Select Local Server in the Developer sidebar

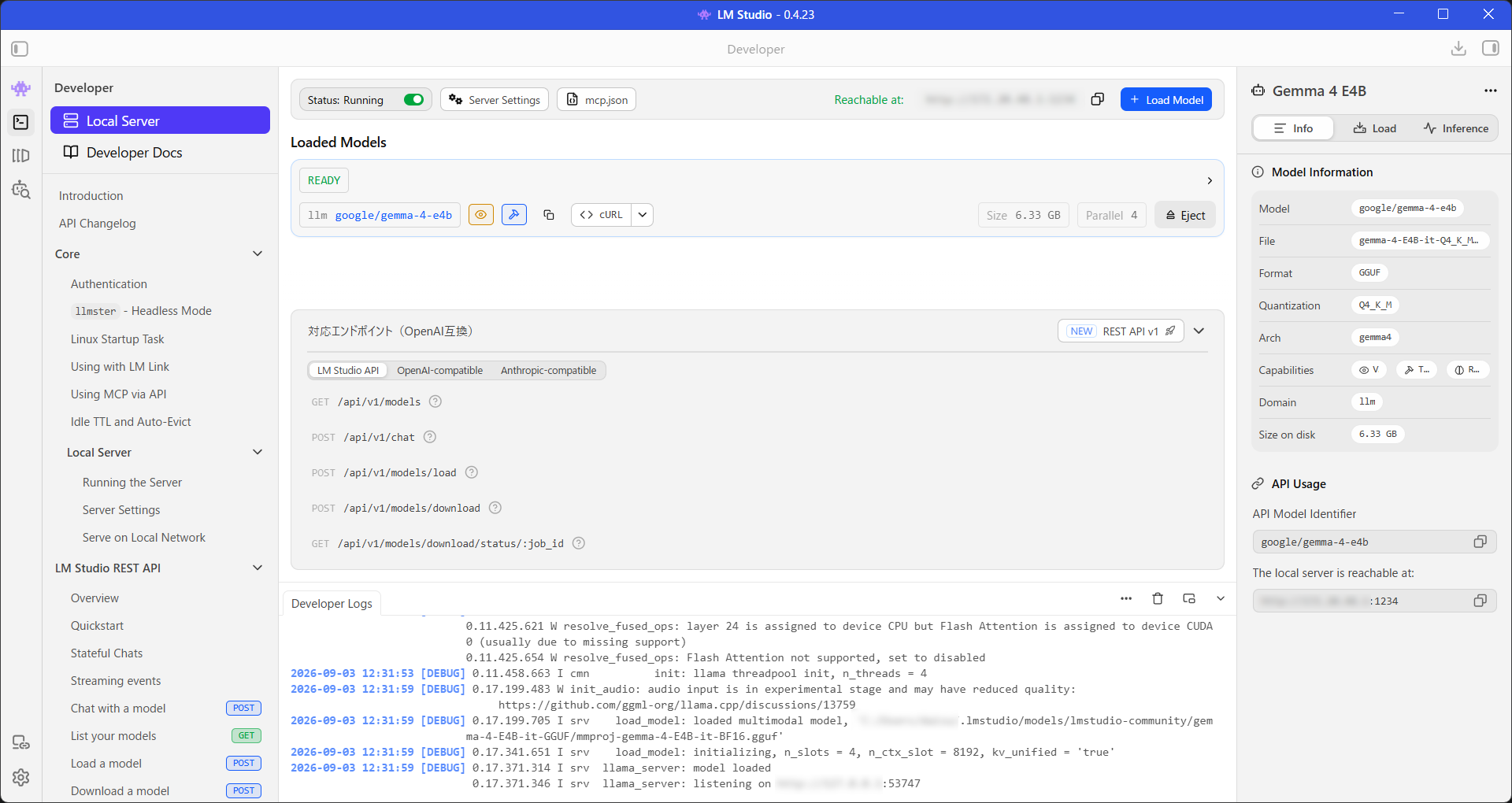[161, 120]
